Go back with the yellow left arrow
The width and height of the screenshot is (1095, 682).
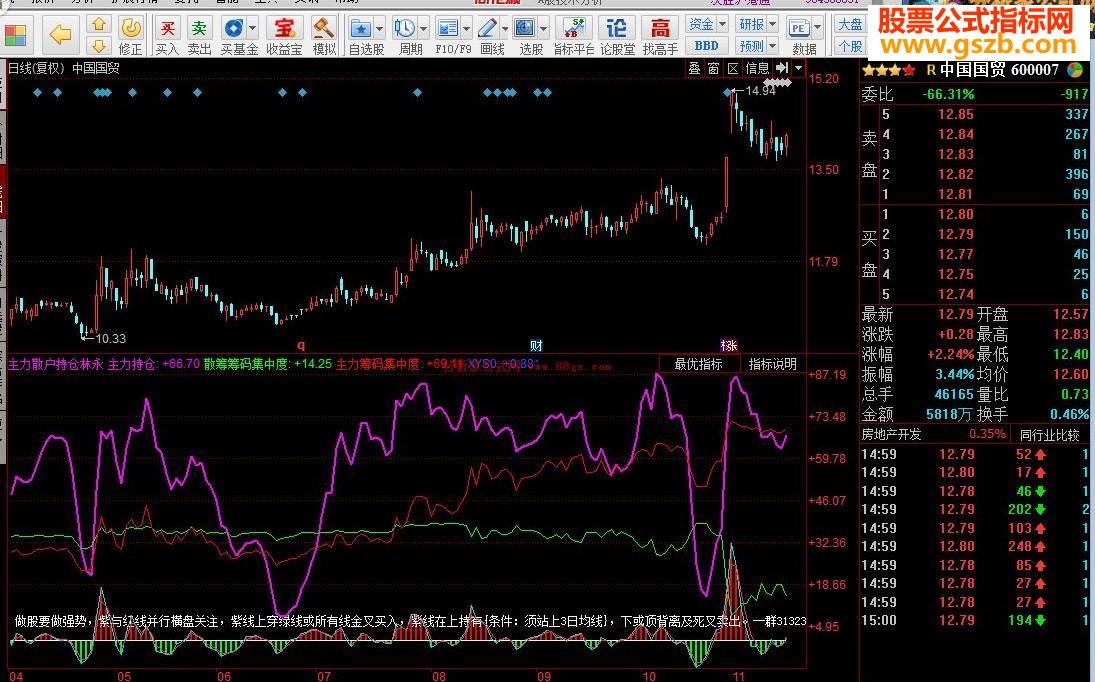click(x=61, y=34)
